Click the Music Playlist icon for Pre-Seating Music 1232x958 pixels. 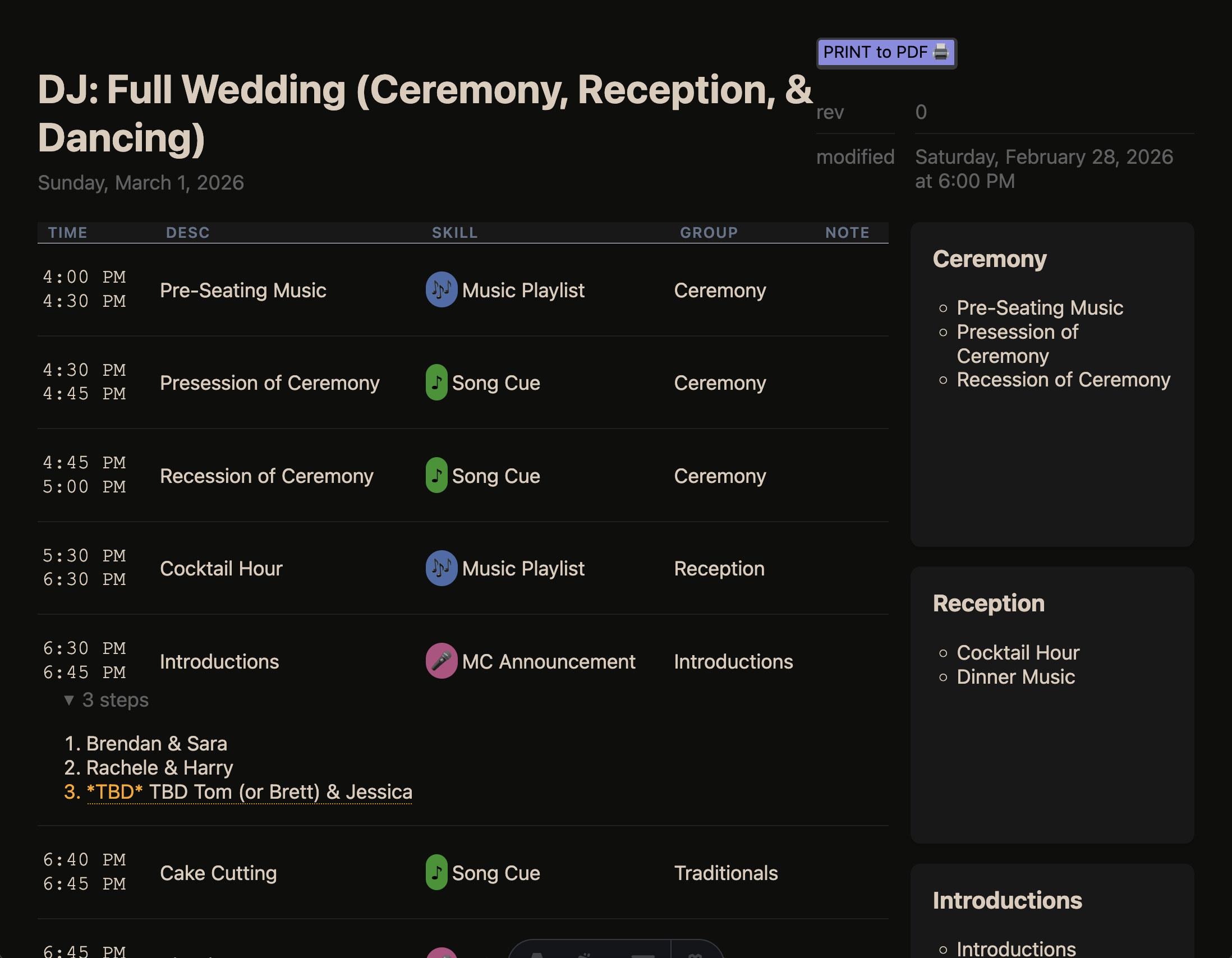pos(441,290)
